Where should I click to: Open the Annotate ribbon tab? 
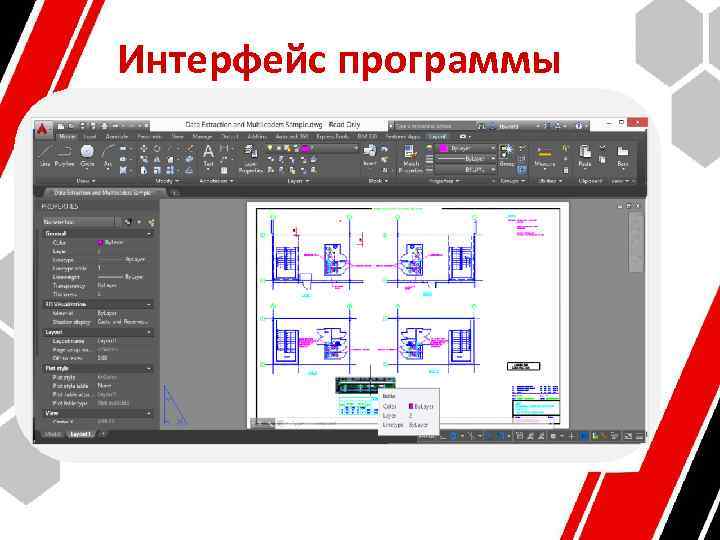pos(117,136)
